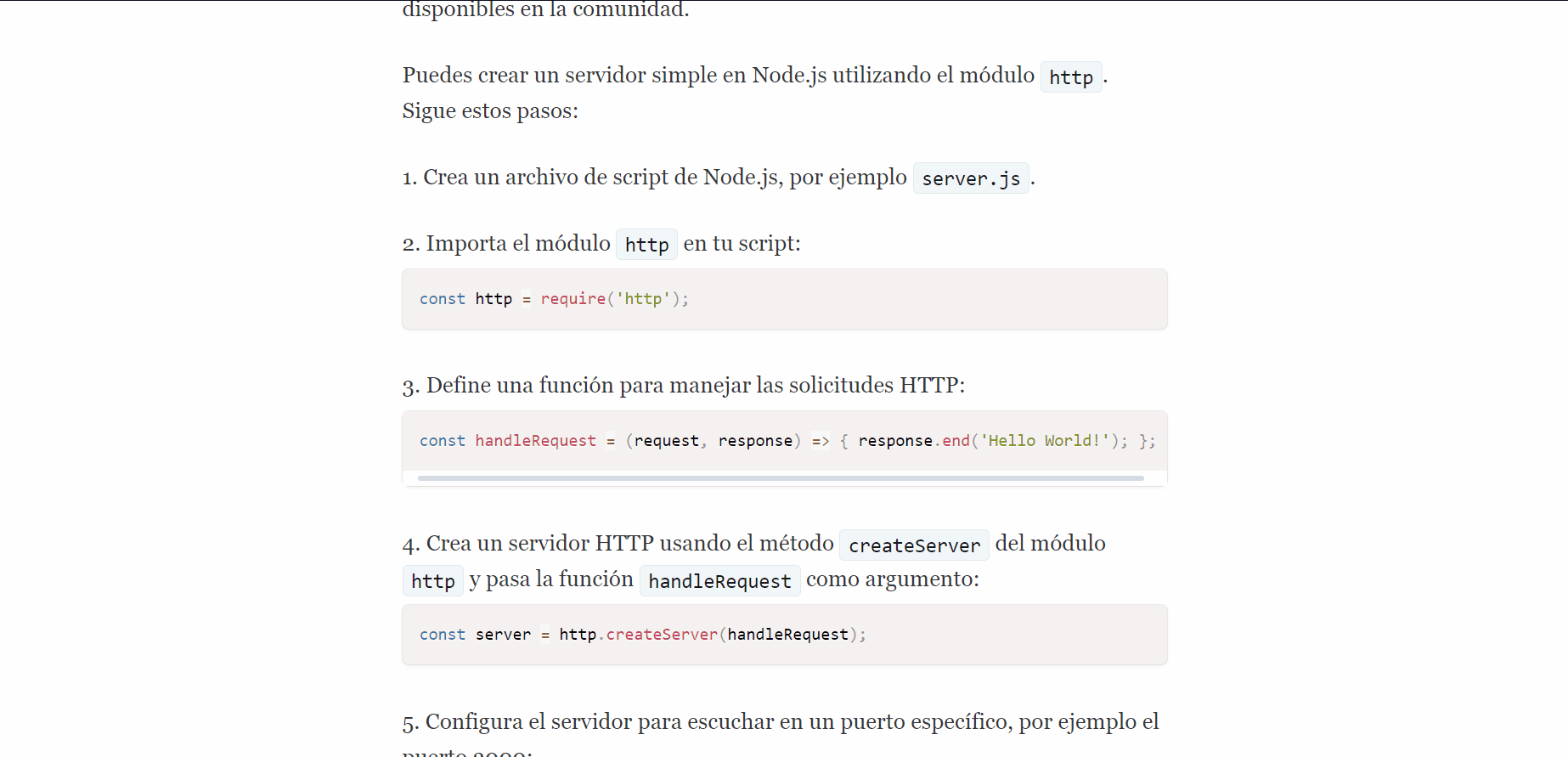Click 'handleRequest' name in the arrow function definition

pyautogui.click(x=535, y=441)
